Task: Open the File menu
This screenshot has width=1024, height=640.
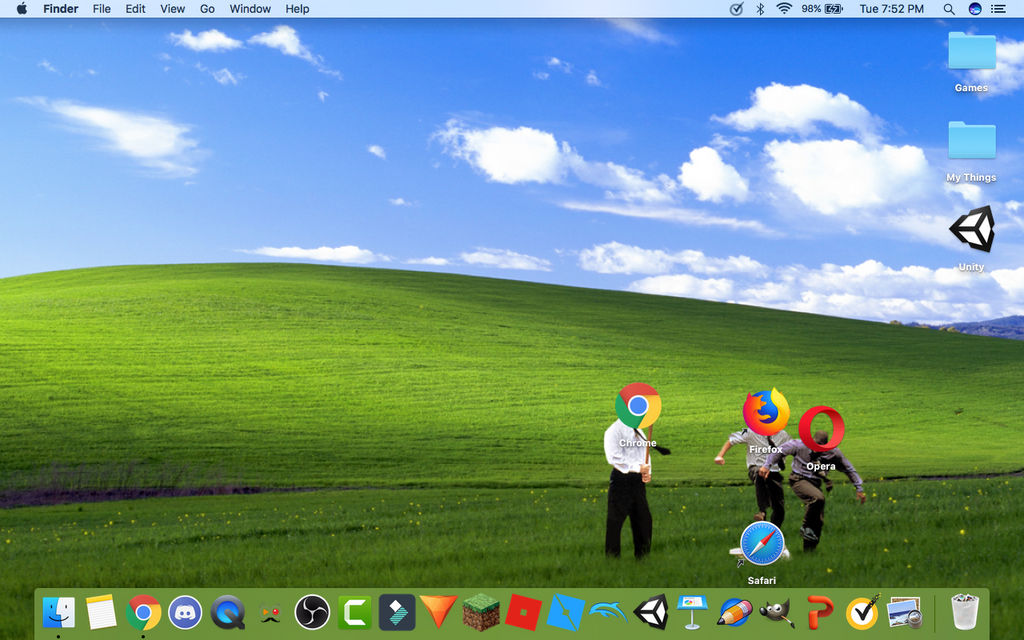Action: (x=101, y=8)
